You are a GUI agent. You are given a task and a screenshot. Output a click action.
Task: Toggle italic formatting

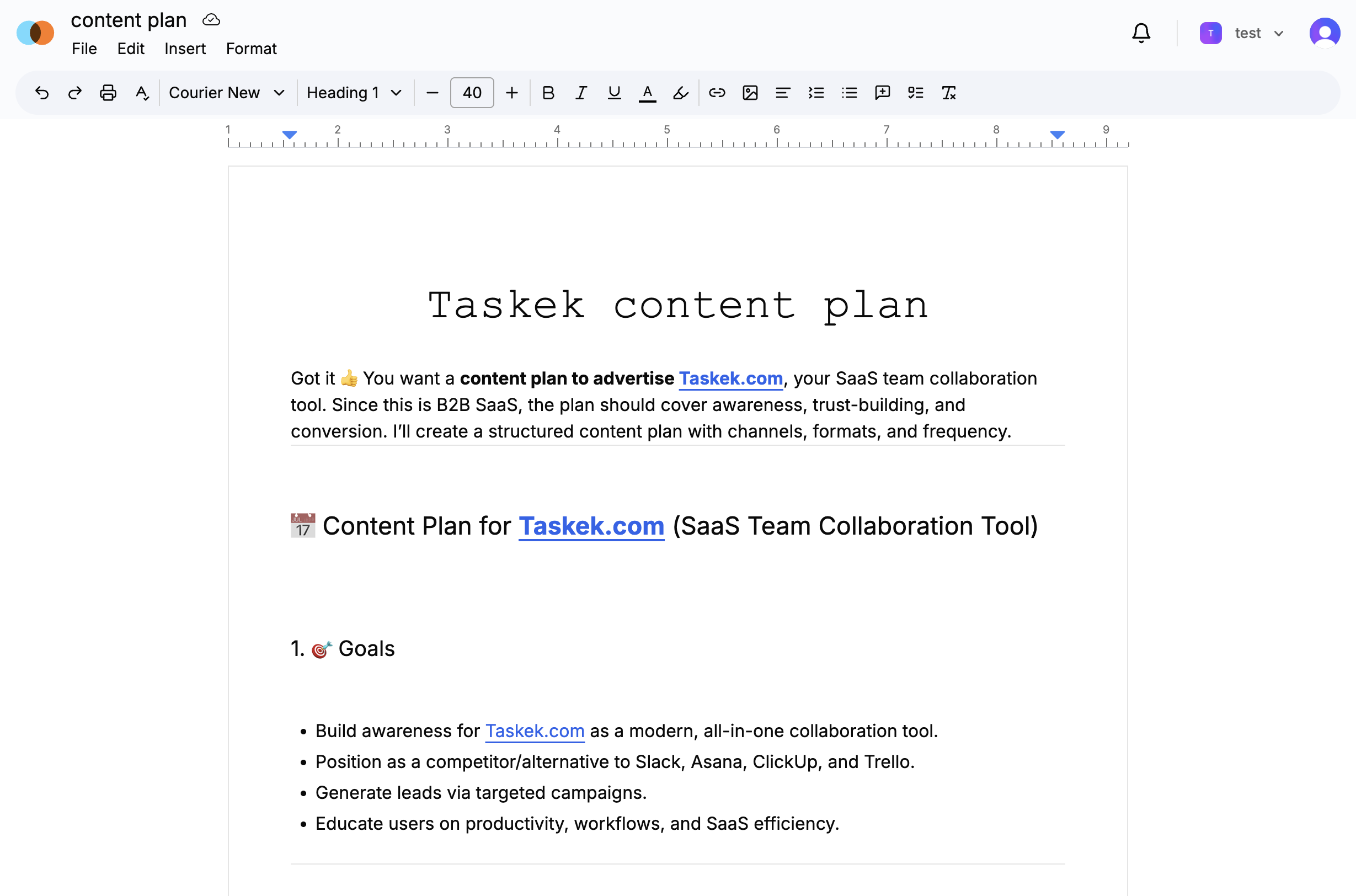click(x=581, y=93)
